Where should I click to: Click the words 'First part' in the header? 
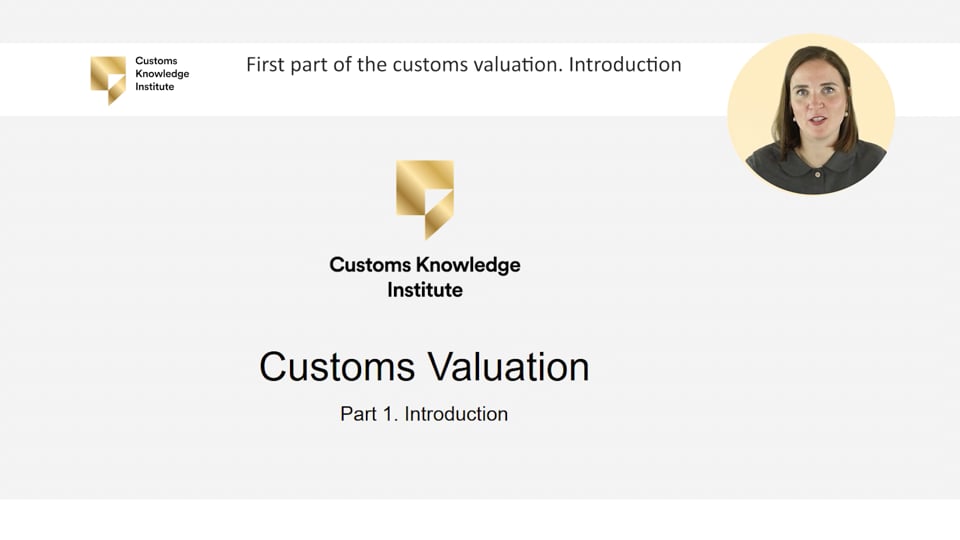(x=287, y=65)
